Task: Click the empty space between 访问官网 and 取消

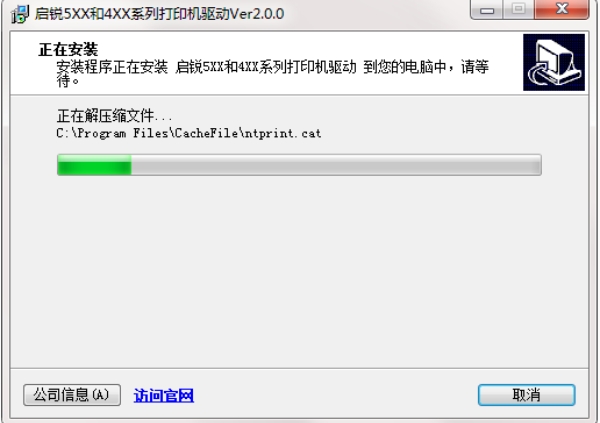Action: 336,395
